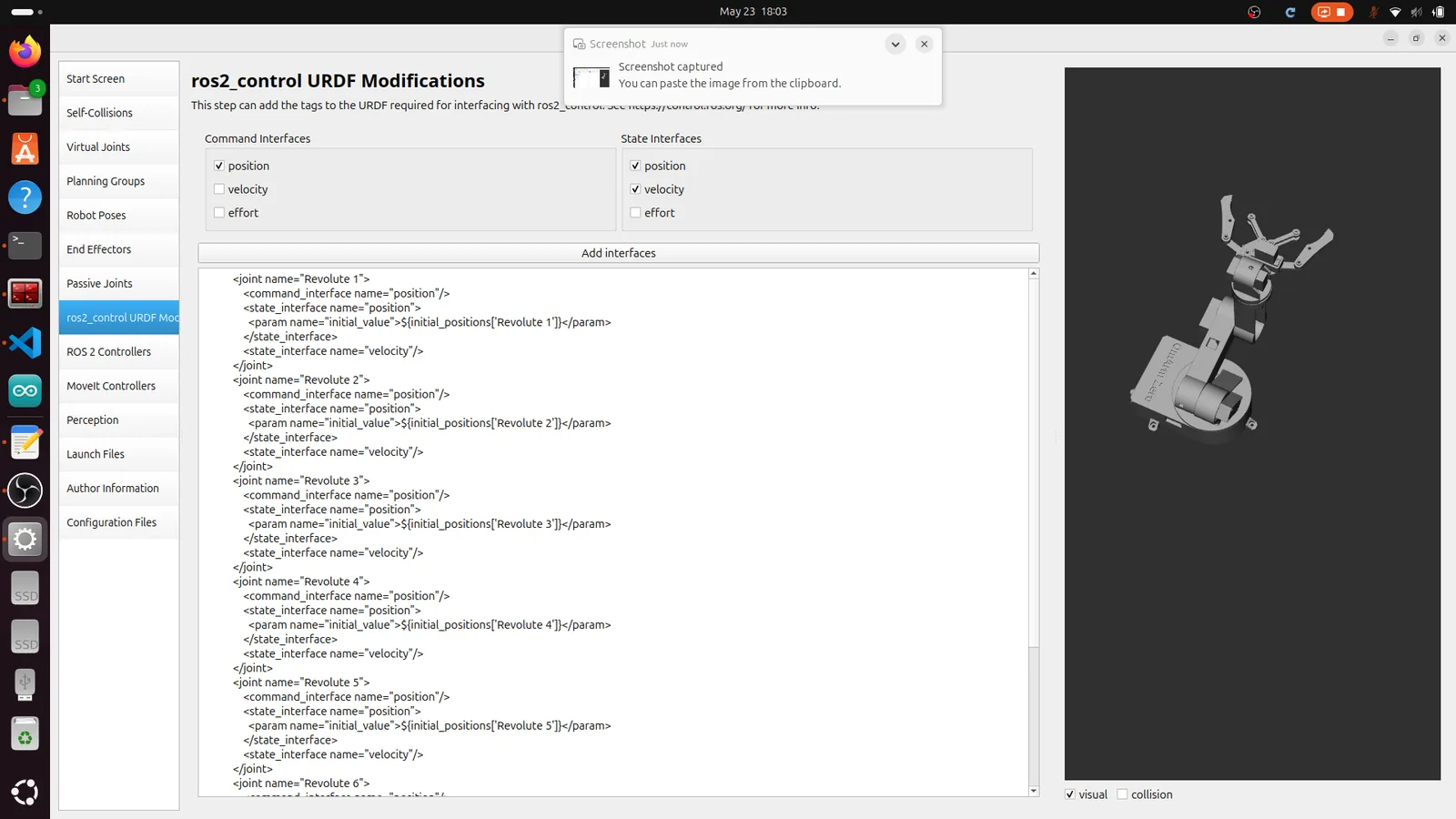Open the Text Editor dock icon
1456x819 pixels.
point(25,442)
